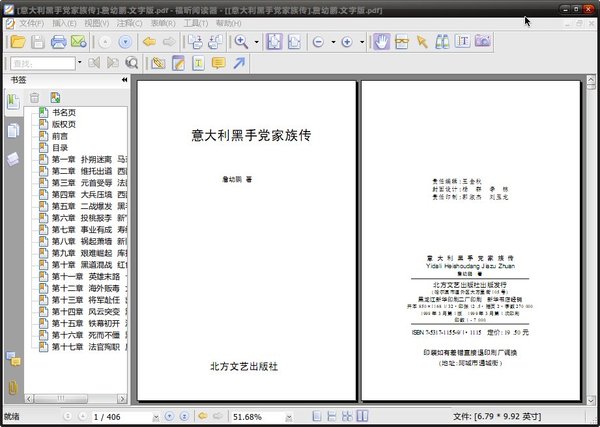Image resolution: width=600 pixels, height=427 pixels.
Task: Select the blue arrow drawing tool
Action: tap(239, 63)
